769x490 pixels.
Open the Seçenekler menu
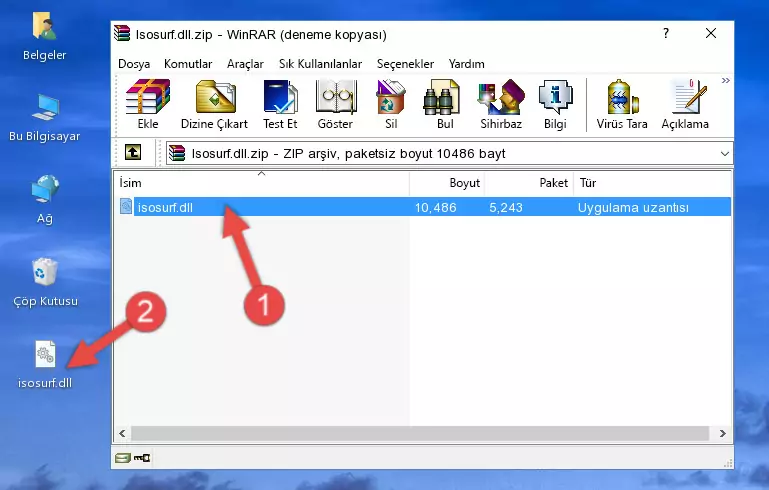tap(405, 64)
